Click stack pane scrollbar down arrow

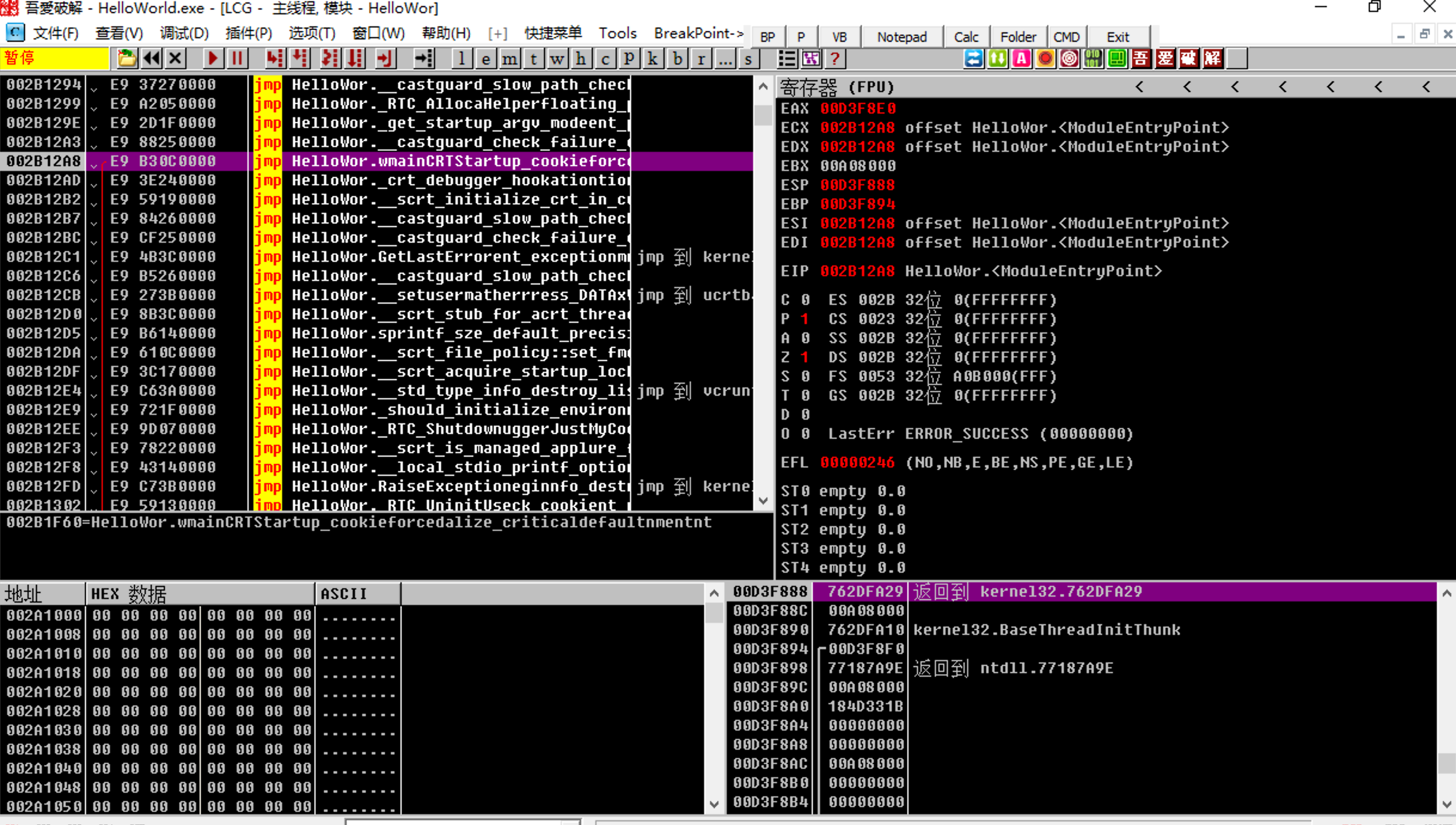pyautogui.click(x=1446, y=804)
